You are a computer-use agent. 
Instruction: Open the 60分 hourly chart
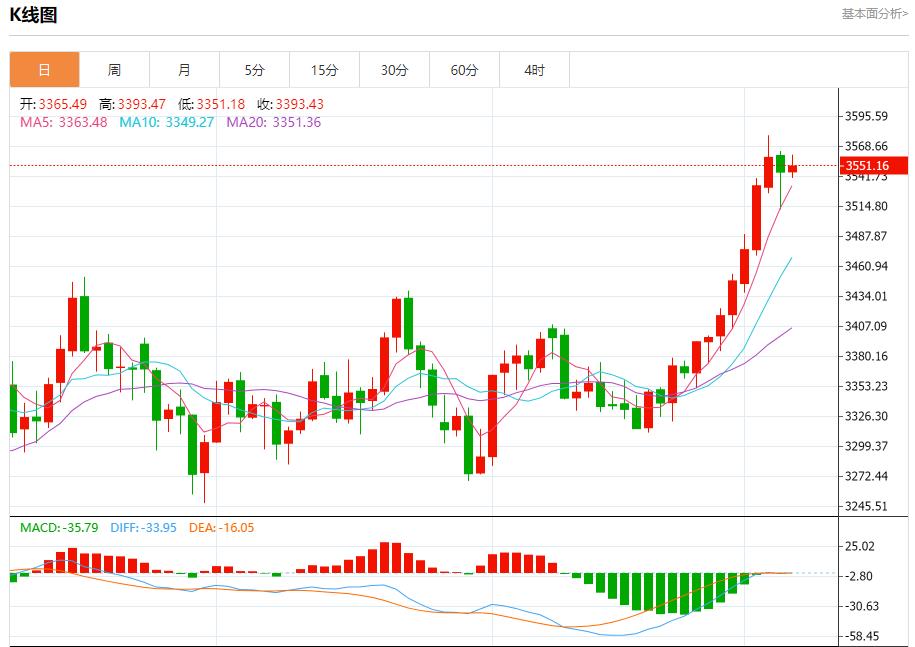click(464, 69)
